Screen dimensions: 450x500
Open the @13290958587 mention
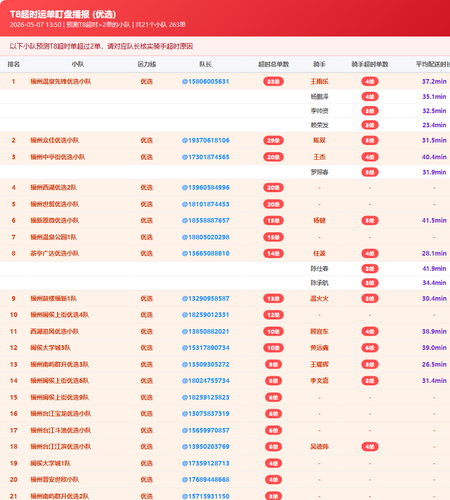coord(206,298)
